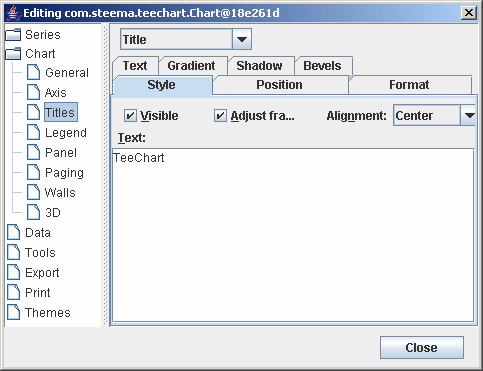Open the Alignment dropdown arrow

tap(468, 116)
